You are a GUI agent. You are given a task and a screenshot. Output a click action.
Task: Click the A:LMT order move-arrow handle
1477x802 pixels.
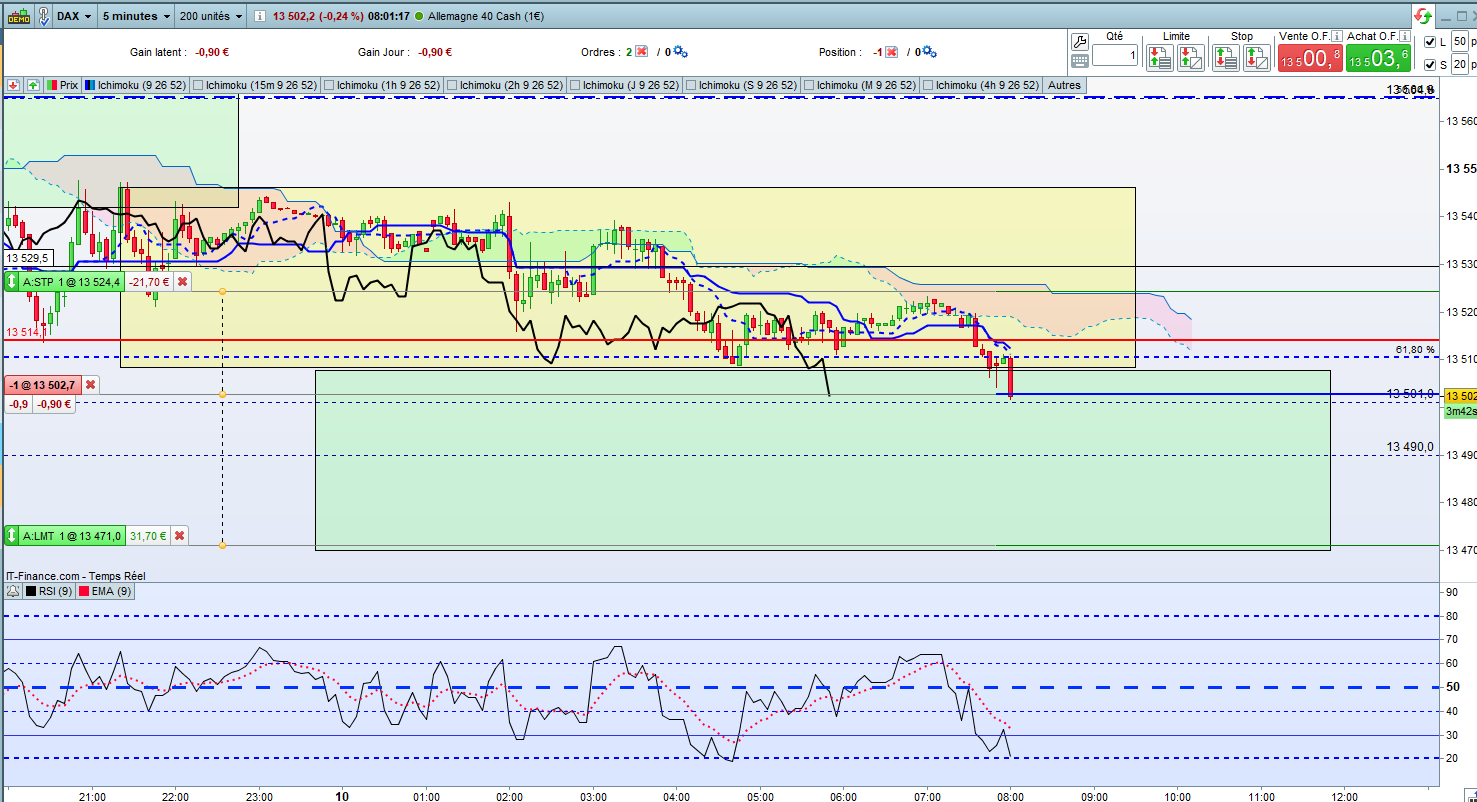[x=13, y=536]
